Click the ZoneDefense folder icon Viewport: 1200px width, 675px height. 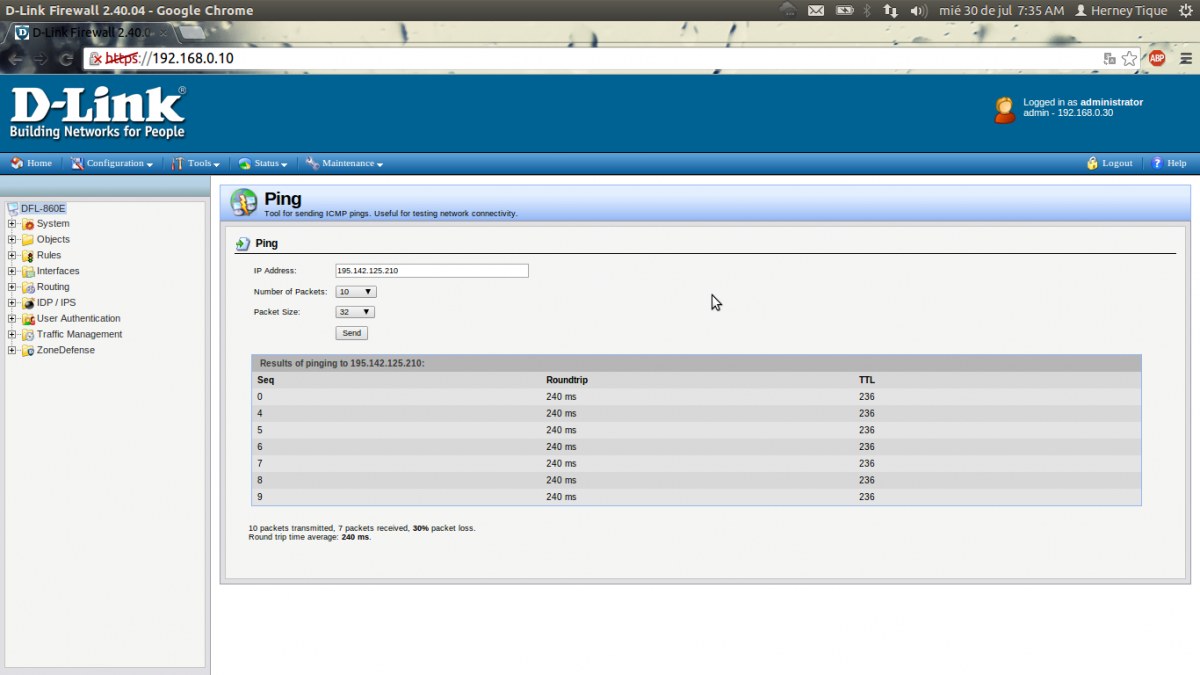pos(28,350)
